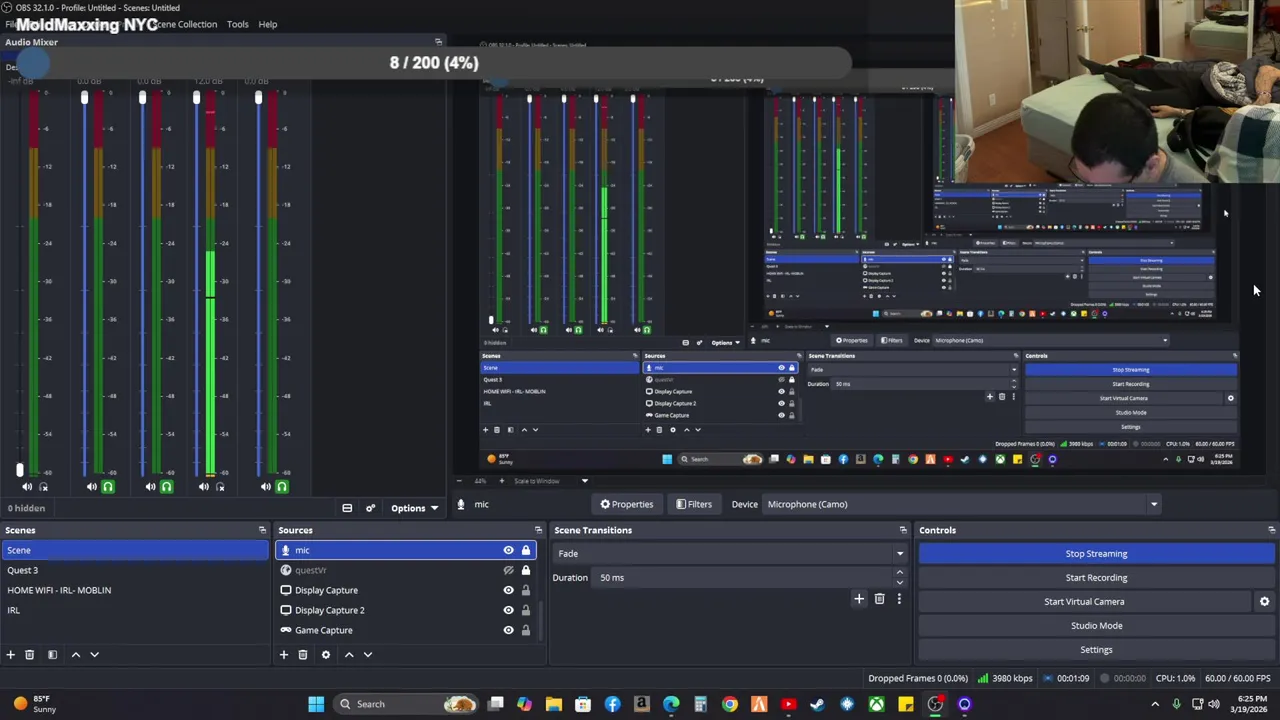
Task: Open mic Filters button
Action: click(x=693, y=504)
